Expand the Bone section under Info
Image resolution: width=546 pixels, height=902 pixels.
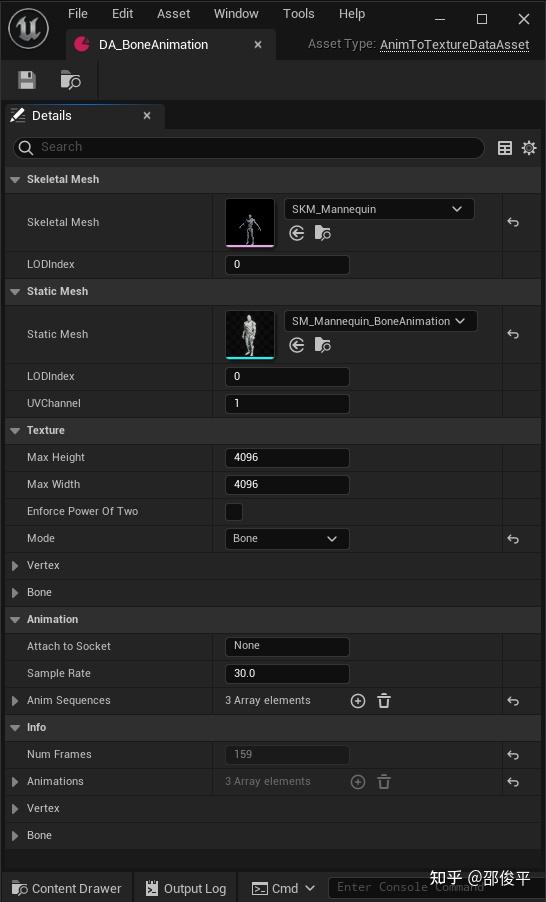[x=16, y=836]
